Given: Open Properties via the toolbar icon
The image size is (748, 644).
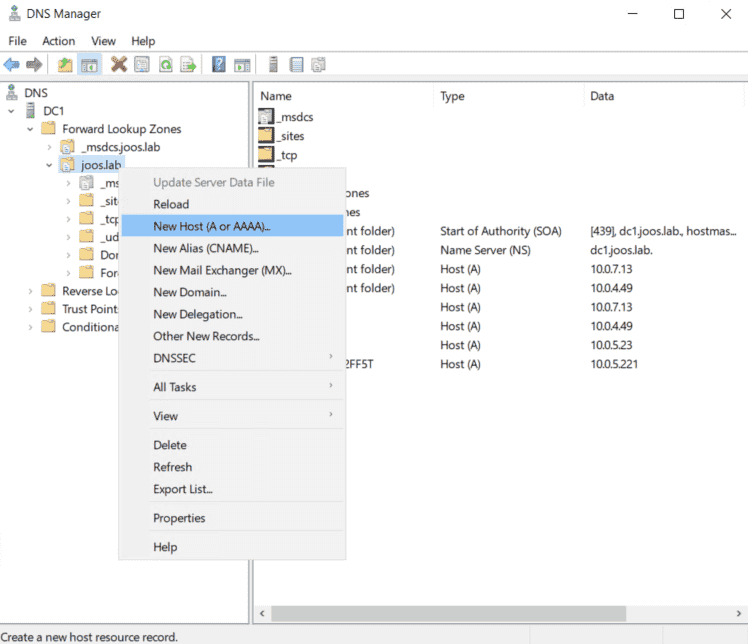Looking at the screenshot, I should [x=142, y=64].
